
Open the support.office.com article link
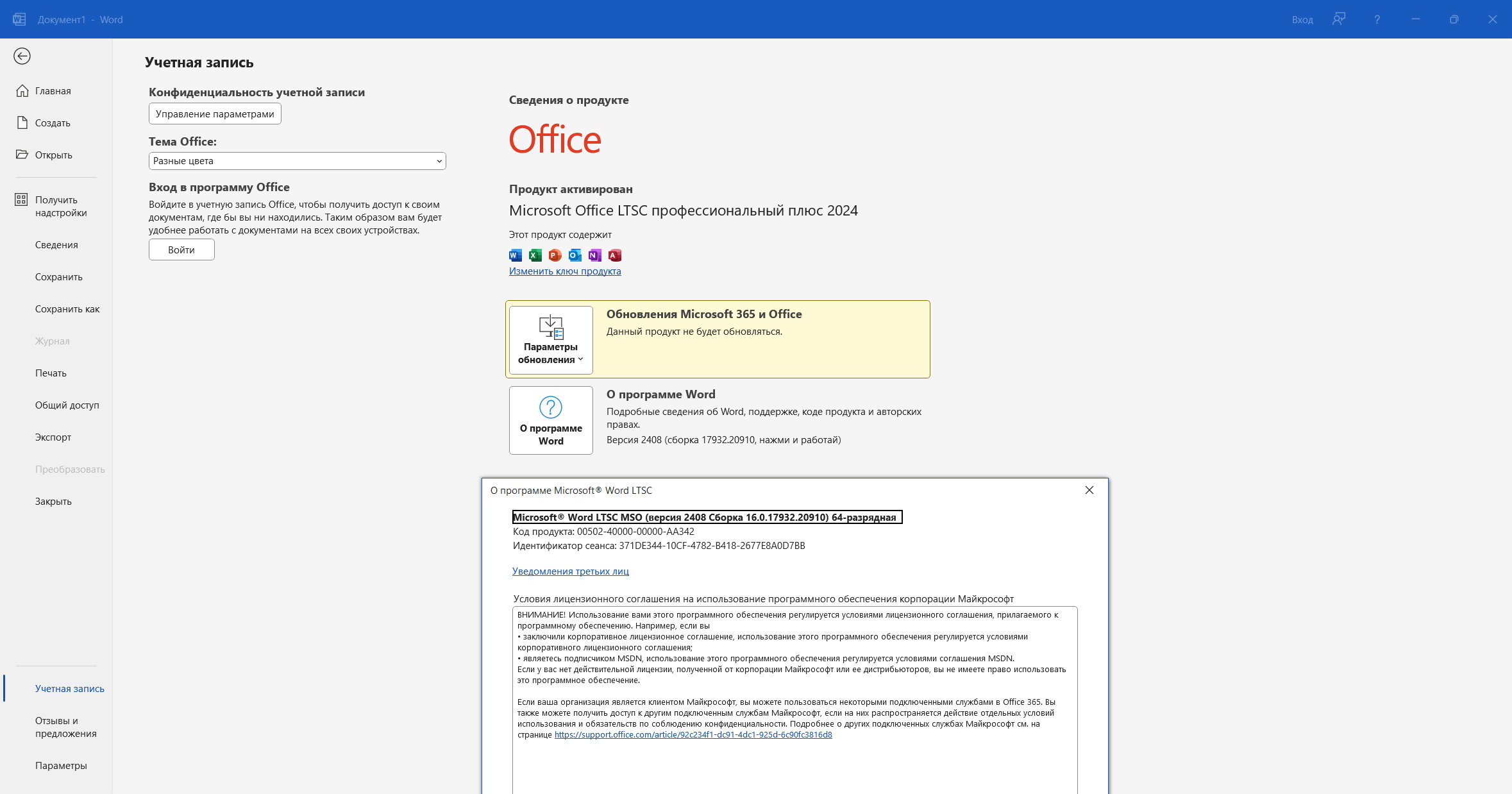[x=693, y=734]
